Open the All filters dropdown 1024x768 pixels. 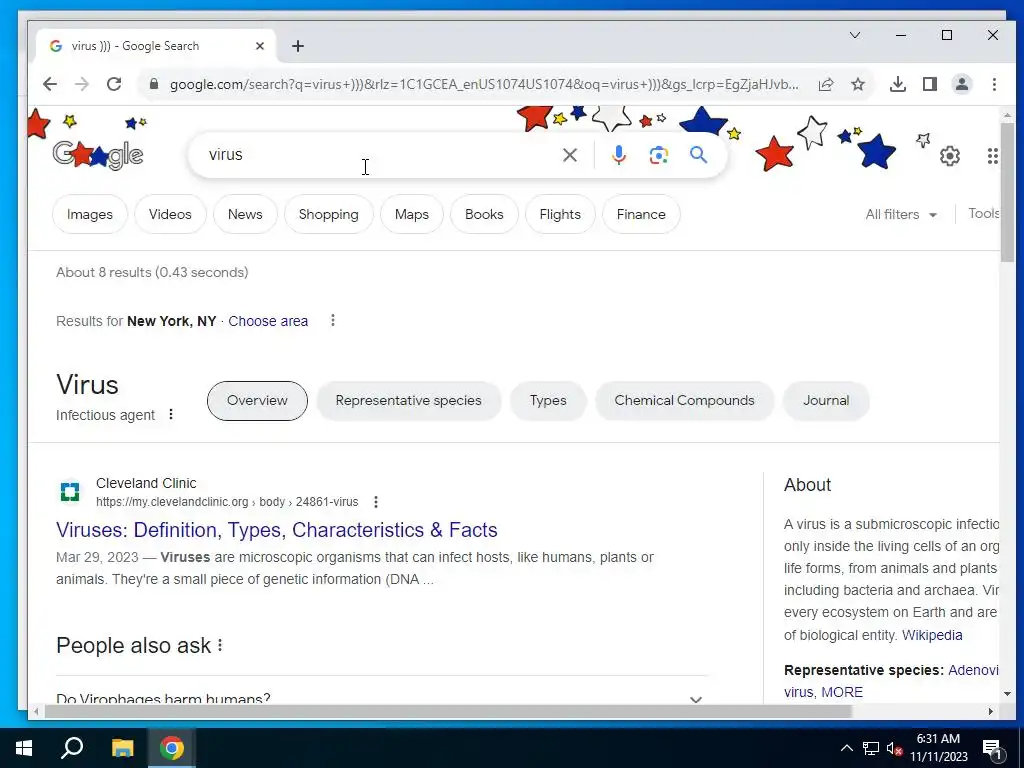tap(901, 214)
